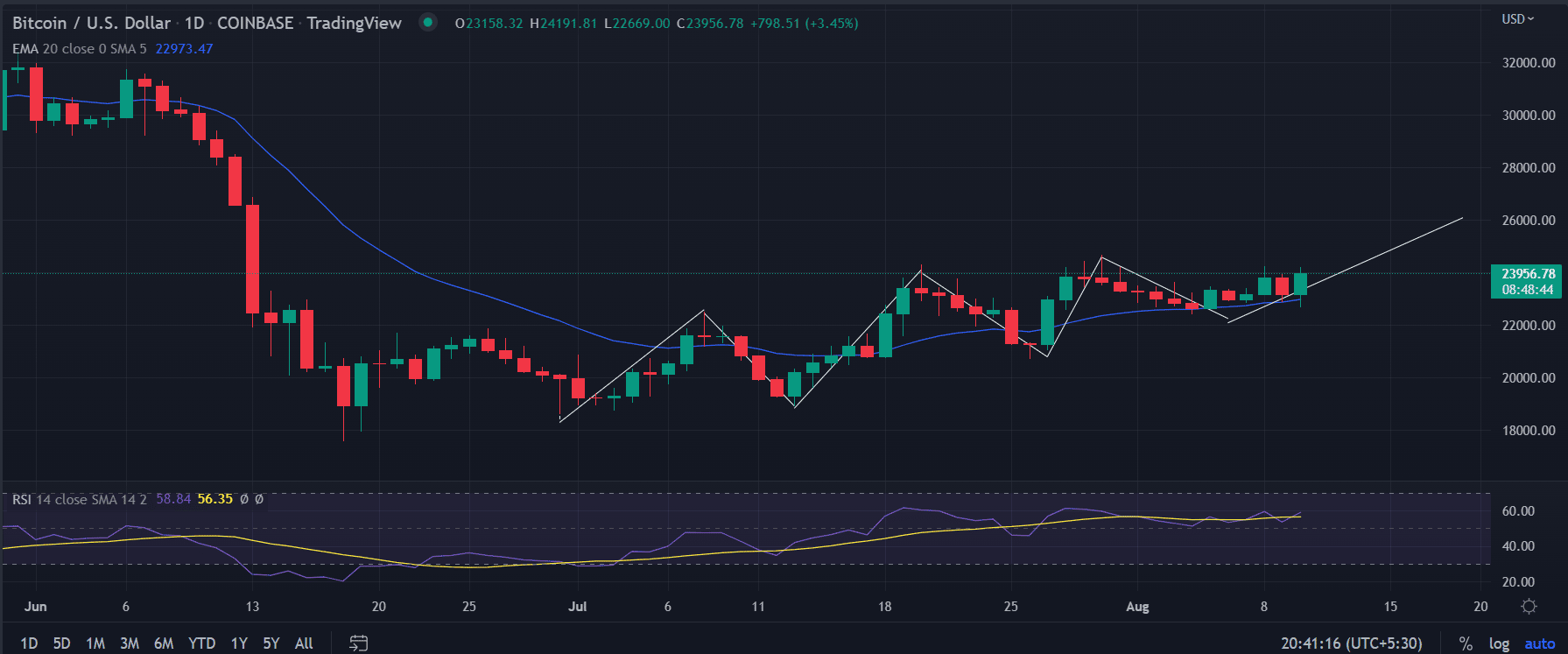Viewport: 1568px width, 654px height.
Task: Toggle auto scale for the chart
Action: pyautogui.click(x=1539, y=643)
